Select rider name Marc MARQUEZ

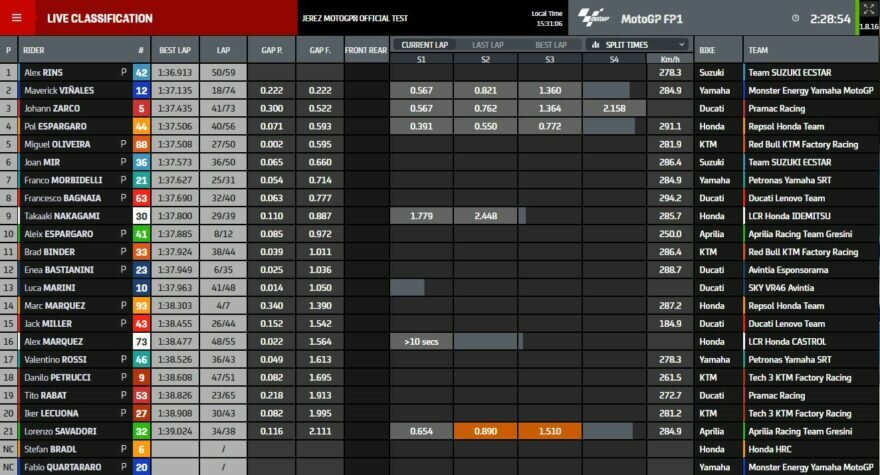coord(54,306)
